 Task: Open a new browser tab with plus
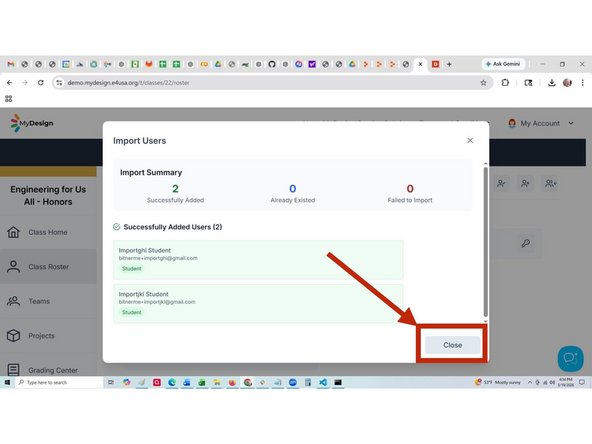tap(449, 64)
